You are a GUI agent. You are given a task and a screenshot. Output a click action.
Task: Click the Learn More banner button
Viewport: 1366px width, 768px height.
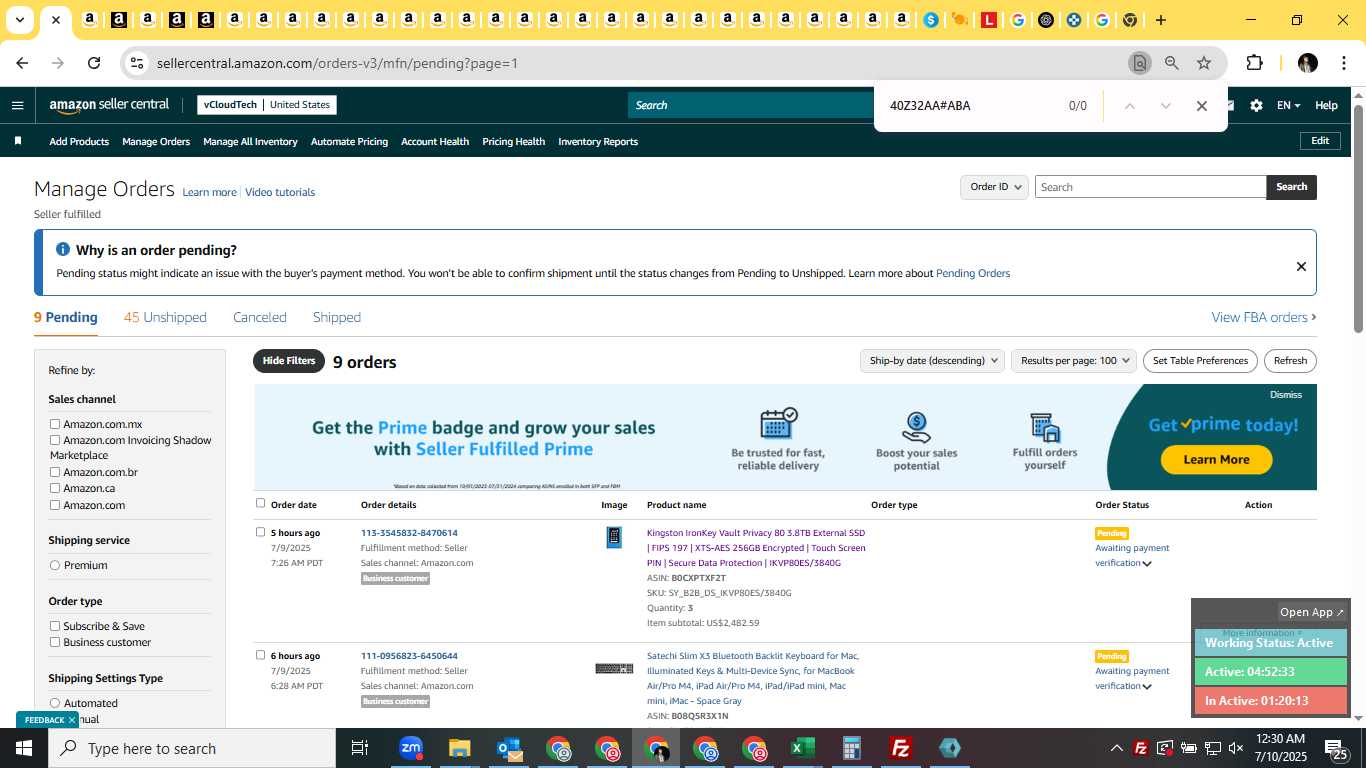pyautogui.click(x=1216, y=459)
